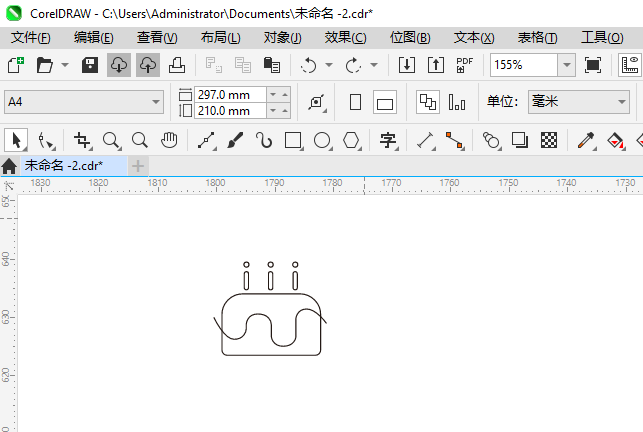The image size is (643, 432).
Task: Select the Shape node editing tool
Action: coord(45,140)
